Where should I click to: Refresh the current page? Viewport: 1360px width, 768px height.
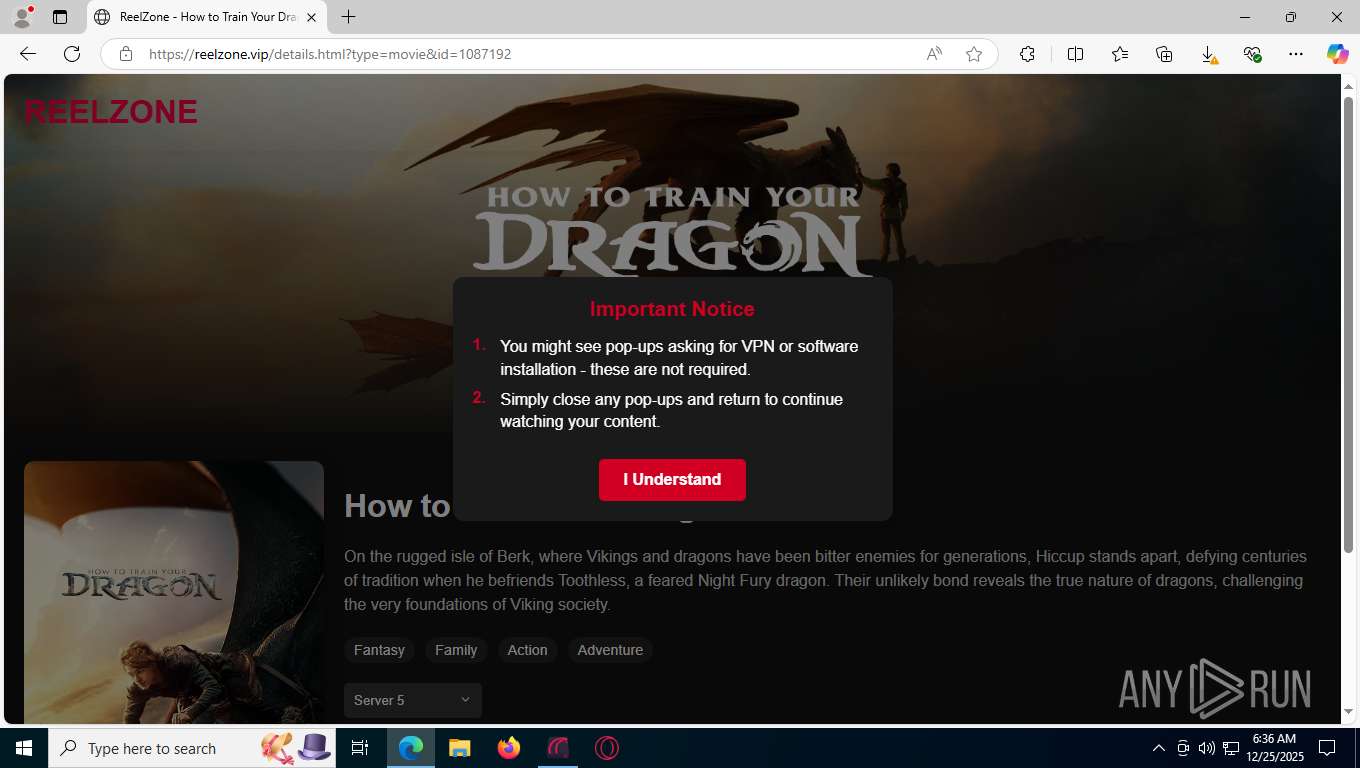[72, 54]
